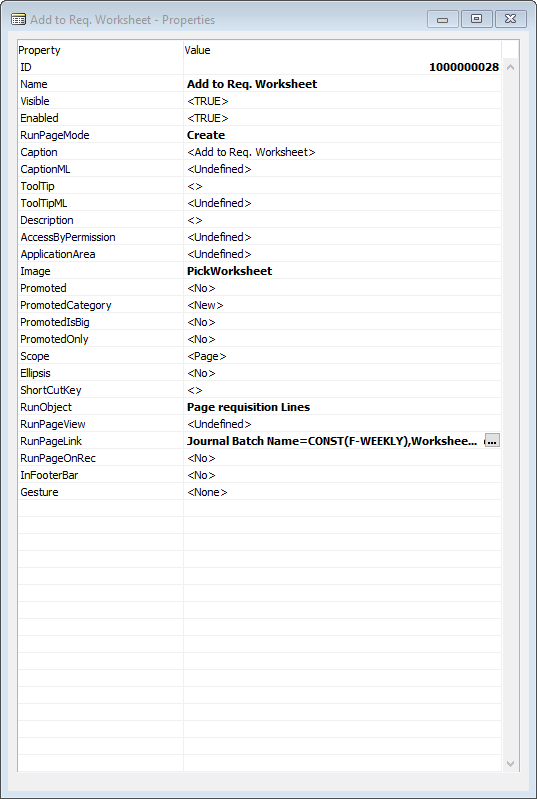Select the Name value Add to Req. Worksheet

coord(252,84)
